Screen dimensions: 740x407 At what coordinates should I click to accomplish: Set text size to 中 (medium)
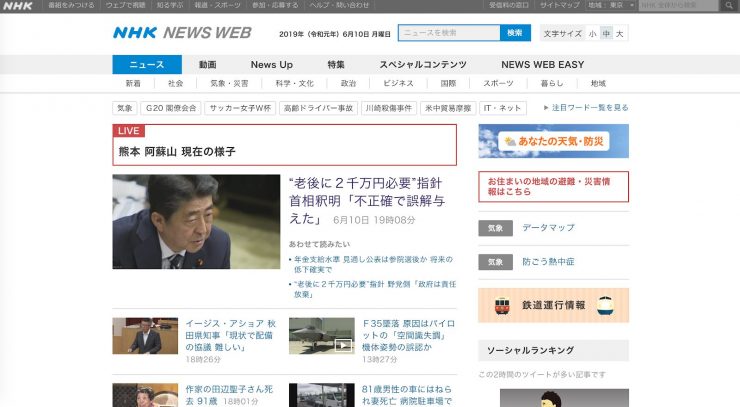(x=606, y=34)
